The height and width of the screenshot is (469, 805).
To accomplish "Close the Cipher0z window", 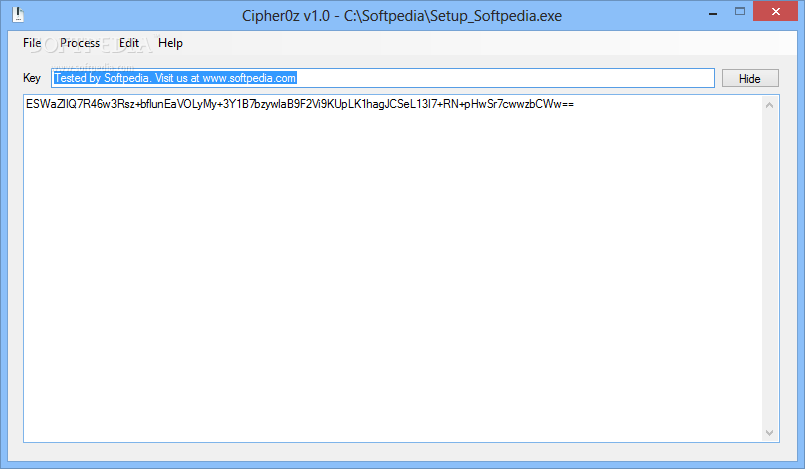I will coord(776,11).
